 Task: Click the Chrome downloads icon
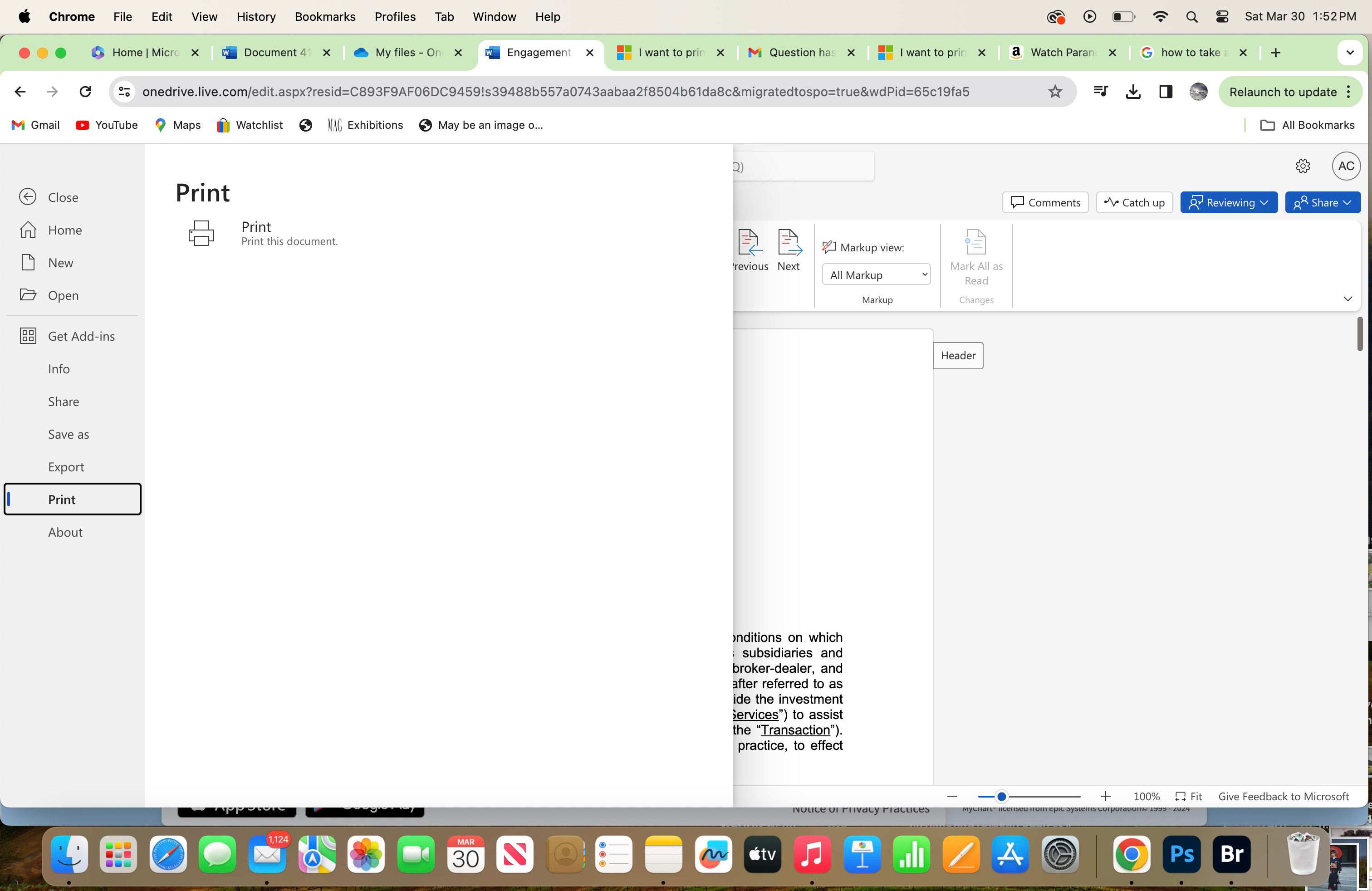(1133, 92)
